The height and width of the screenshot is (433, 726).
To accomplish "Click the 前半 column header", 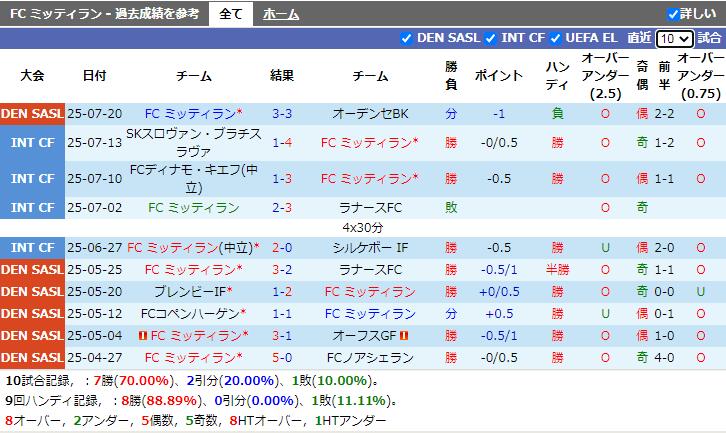I will click(664, 75).
